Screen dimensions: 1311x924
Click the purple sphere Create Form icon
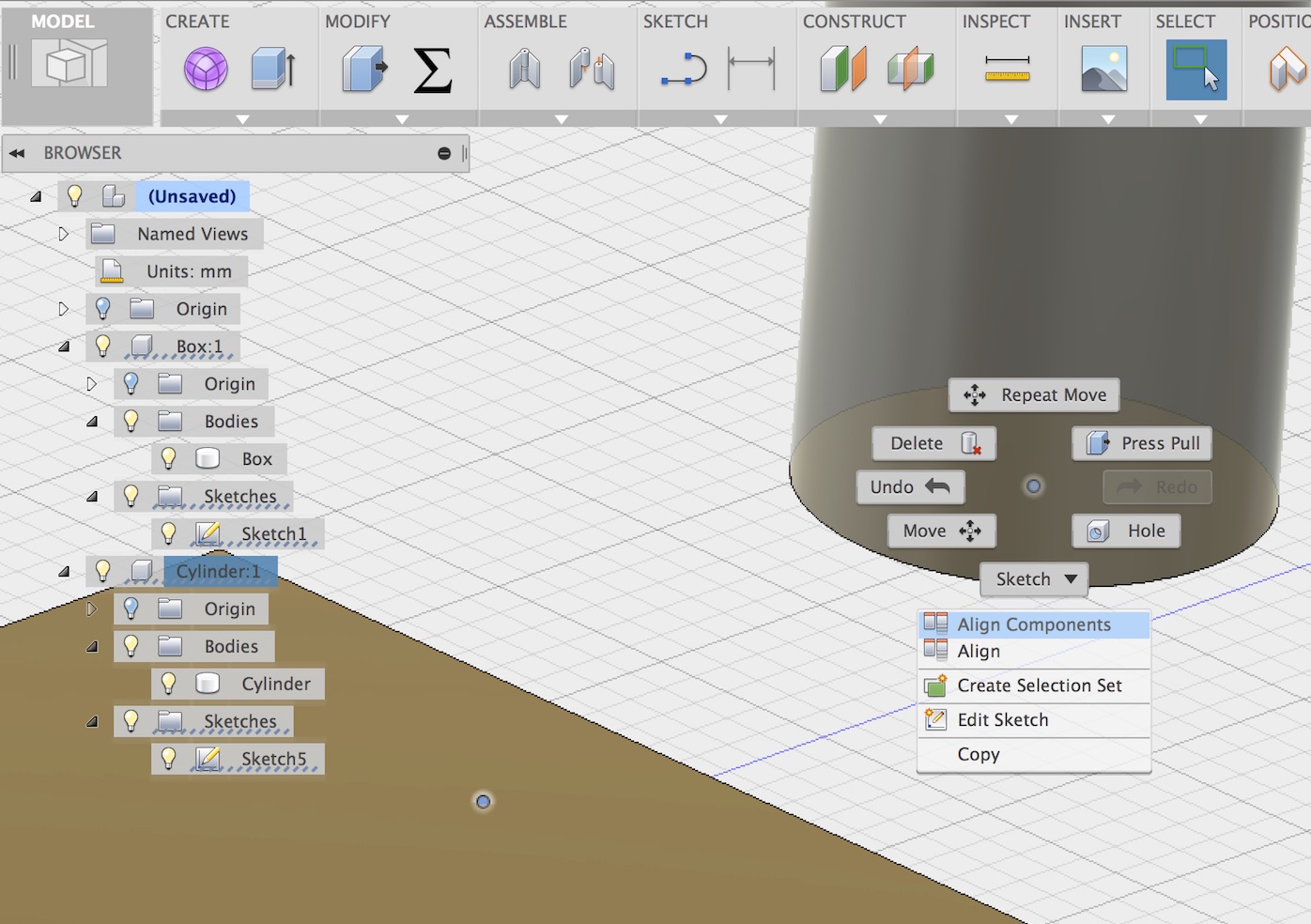pos(205,69)
